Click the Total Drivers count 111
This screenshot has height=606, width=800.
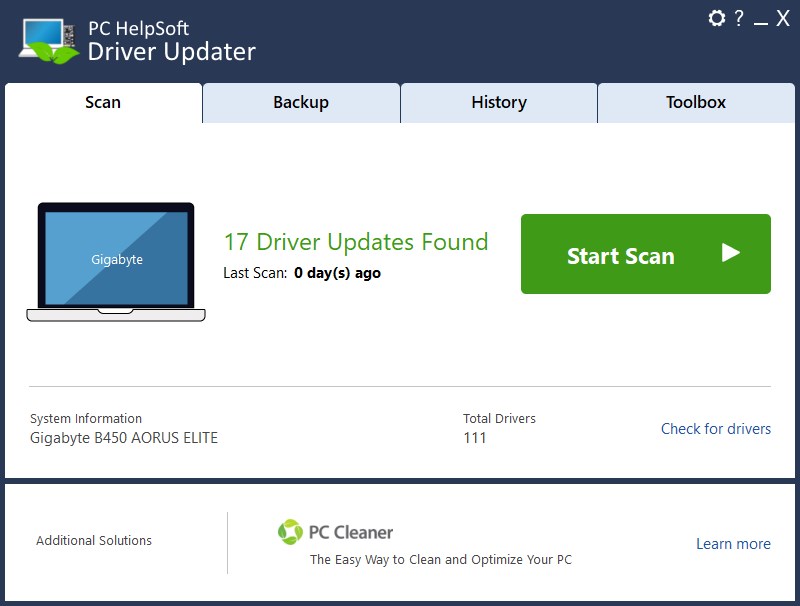coord(474,438)
